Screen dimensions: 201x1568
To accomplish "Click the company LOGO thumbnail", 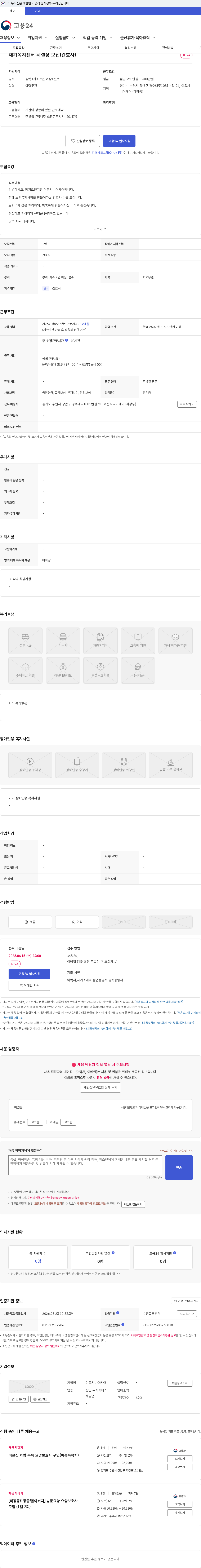I will click(29, 1387).
